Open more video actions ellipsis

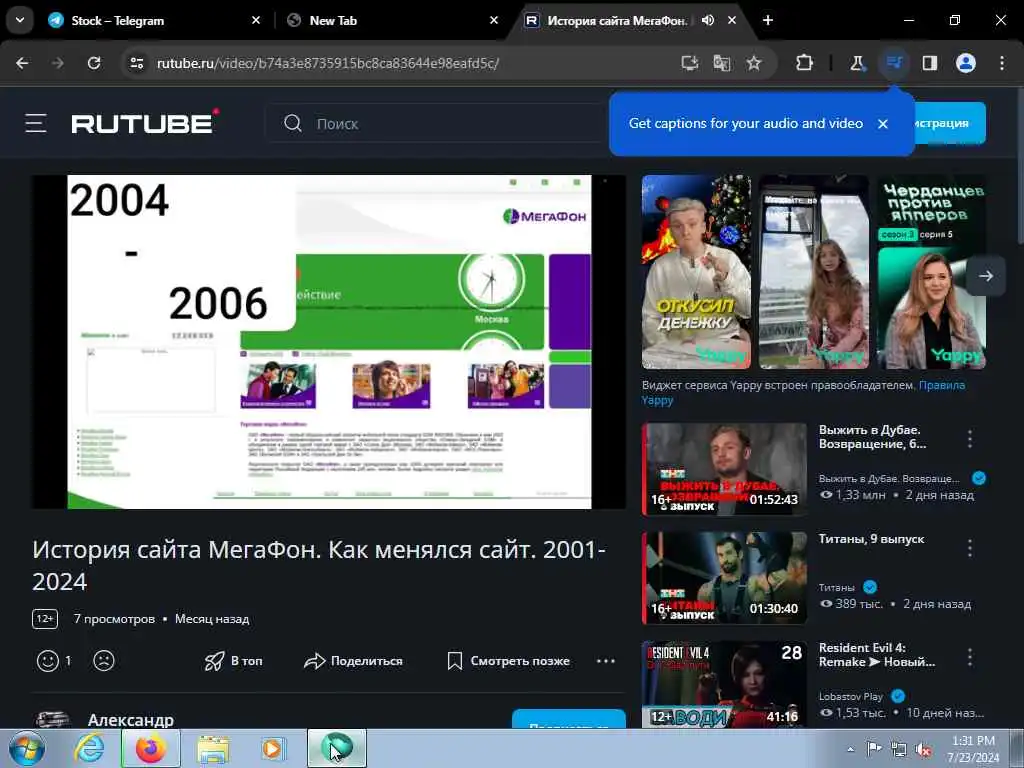[x=605, y=661]
